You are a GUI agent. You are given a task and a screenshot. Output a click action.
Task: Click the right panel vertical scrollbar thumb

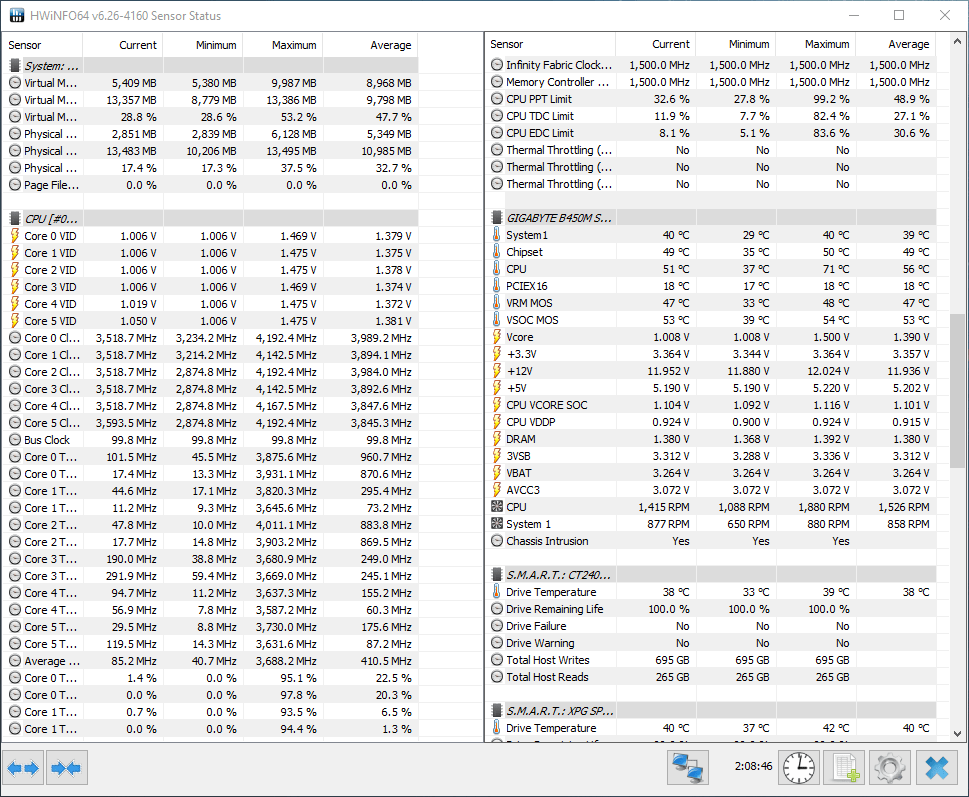tap(957, 390)
